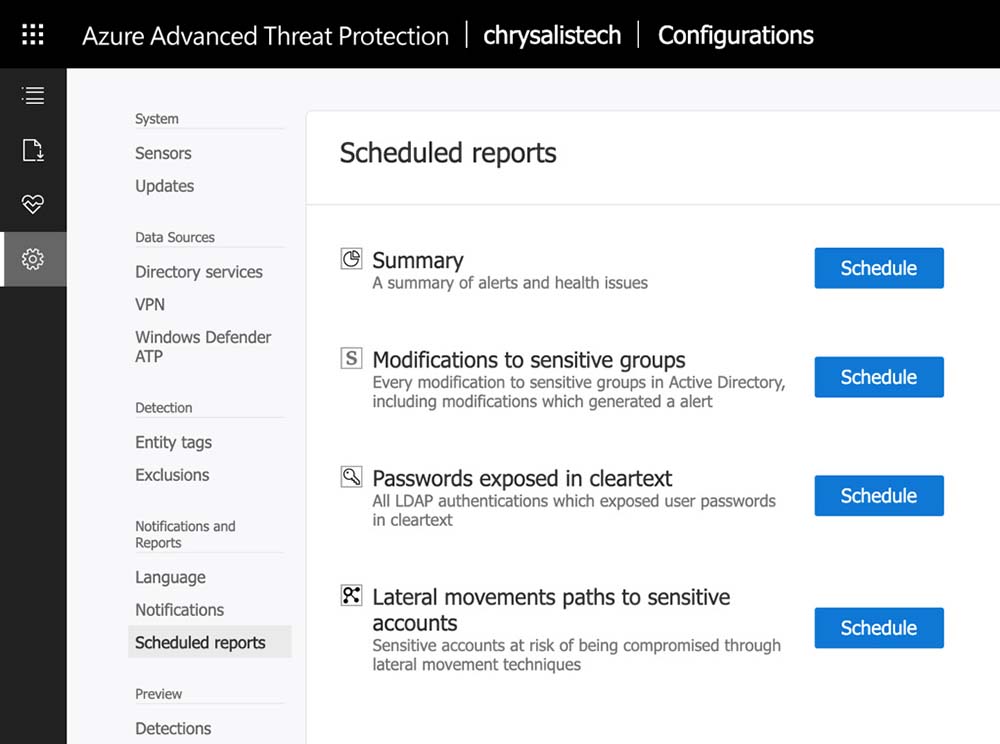This screenshot has height=744, width=1000.
Task: Click the chrysalistech workspace name
Action: pyautogui.click(x=552, y=35)
